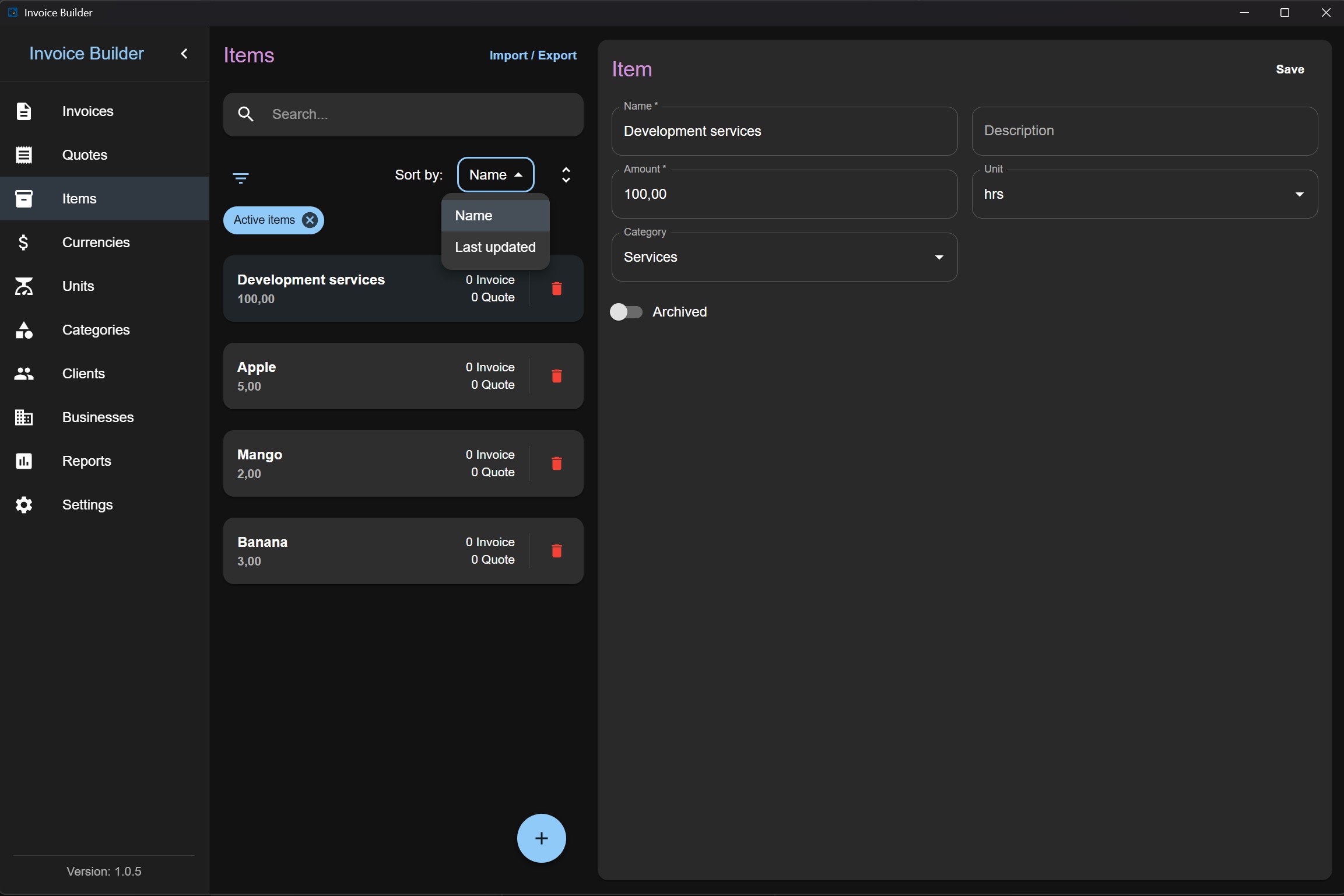Delete the Apple item with trash icon
The width and height of the screenshot is (1344, 896).
tap(557, 376)
